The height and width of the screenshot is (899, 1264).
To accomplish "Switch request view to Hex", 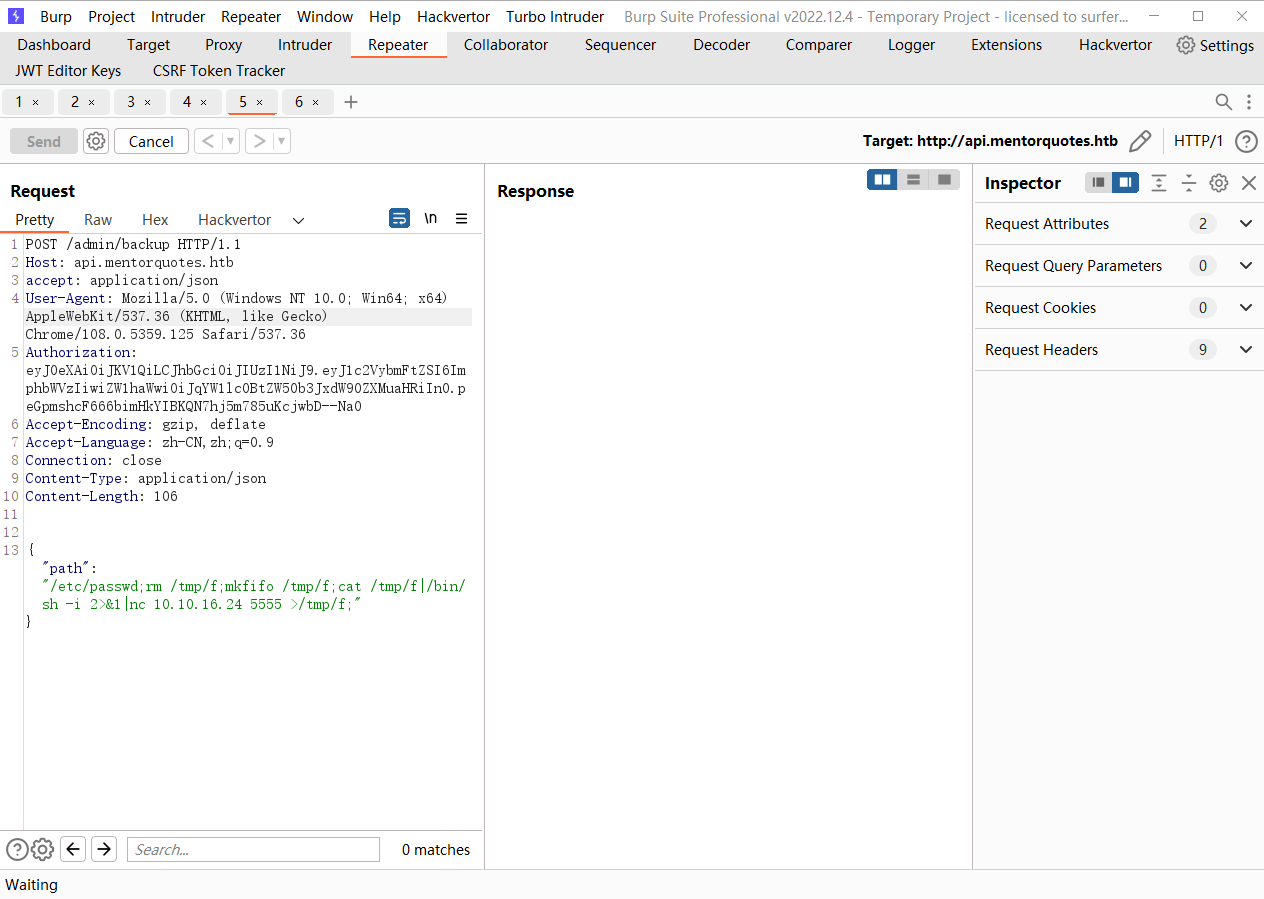I will pyautogui.click(x=155, y=220).
